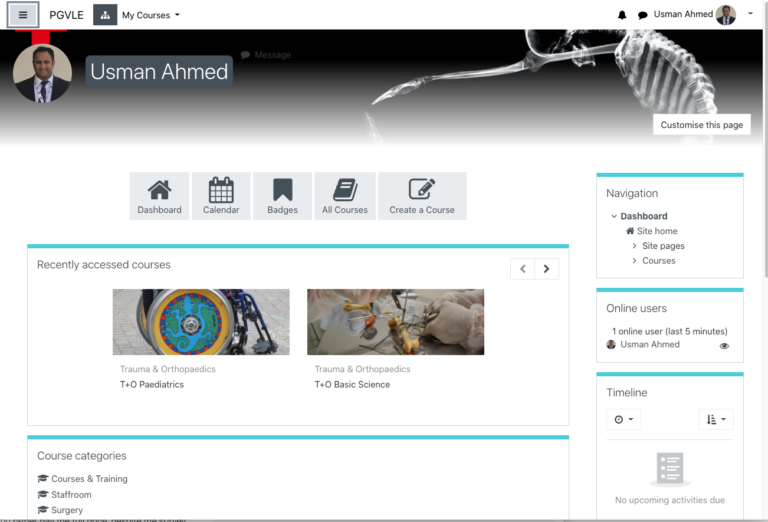Collapse the Dashboard navigation node
Viewport: 768px width, 522px height.
point(614,216)
